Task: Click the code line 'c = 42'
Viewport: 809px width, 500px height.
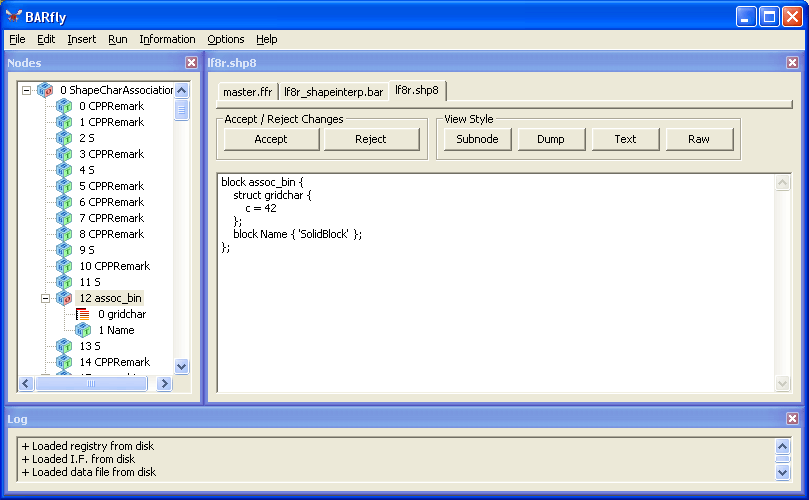Action: (x=261, y=208)
